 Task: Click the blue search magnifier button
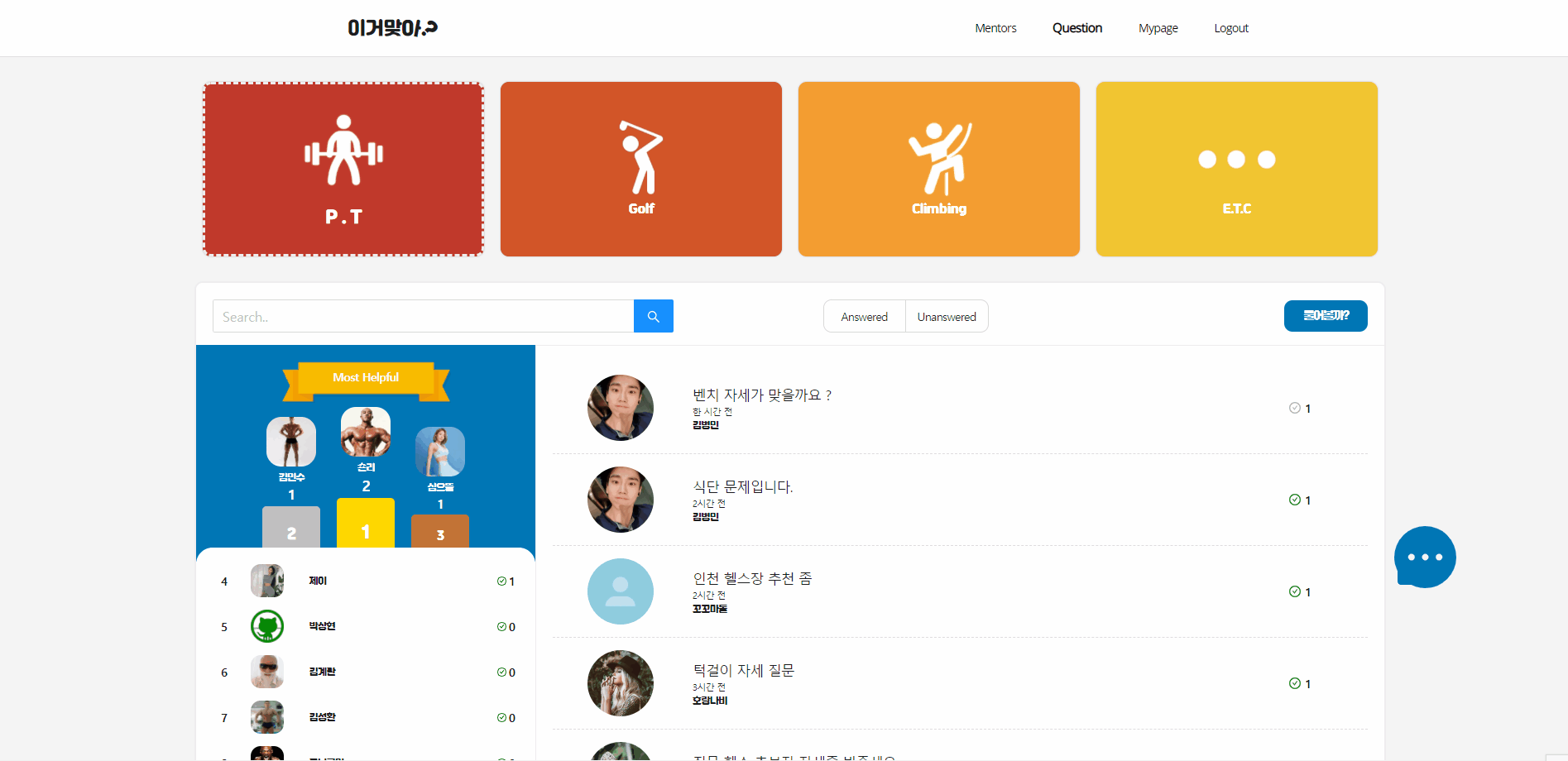[654, 316]
